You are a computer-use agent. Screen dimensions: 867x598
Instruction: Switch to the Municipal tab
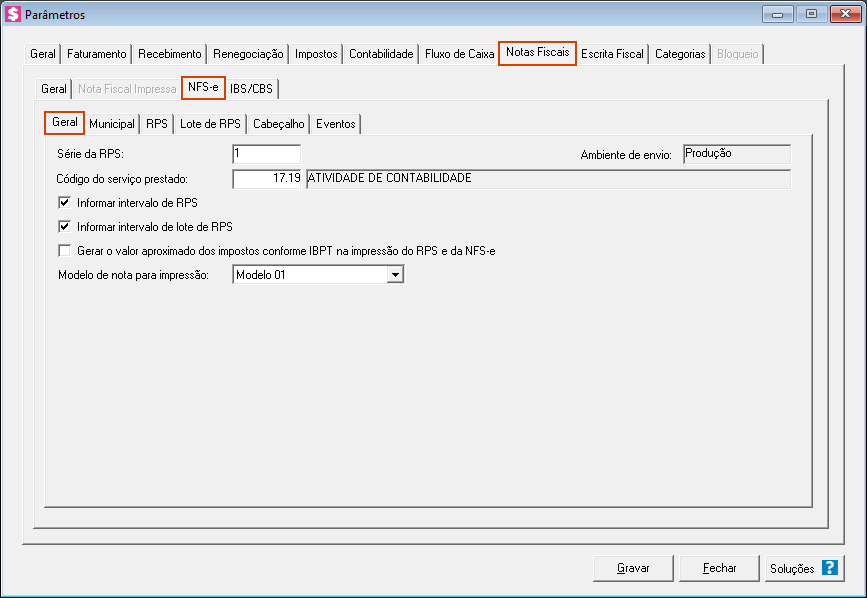tap(111, 124)
